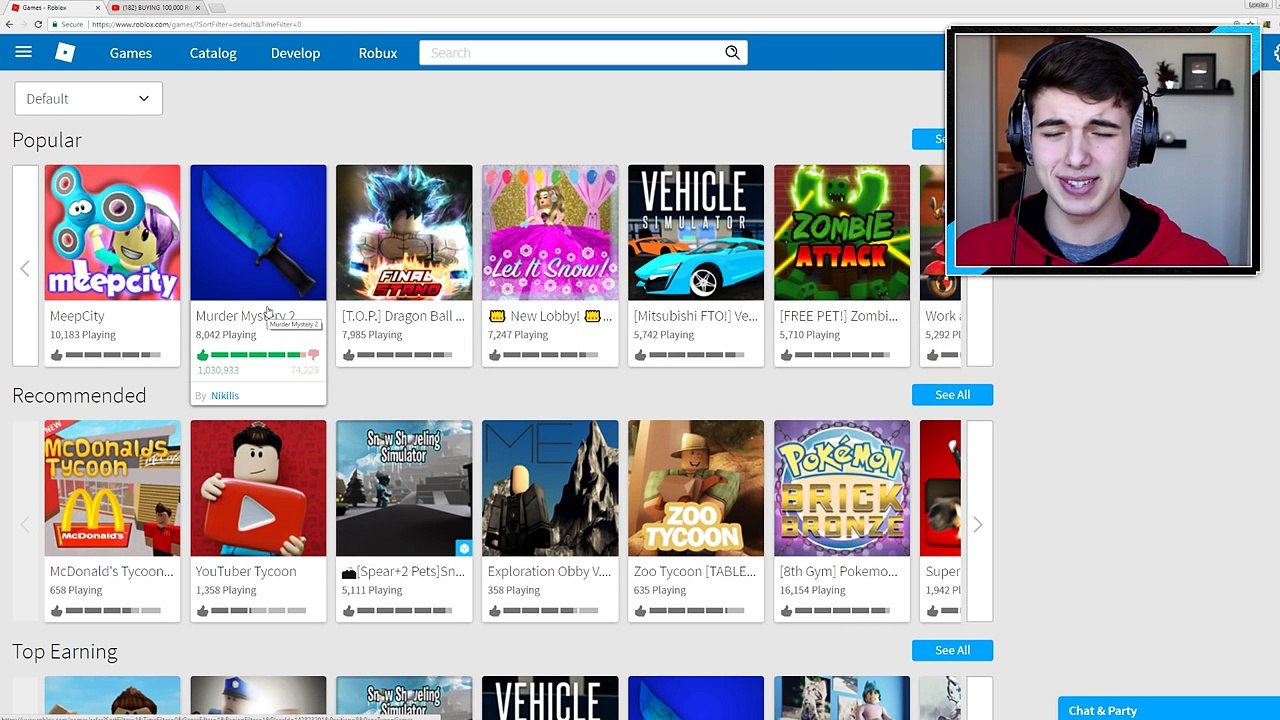Open the Catalog menu
The image size is (1280, 720).
pos(213,53)
